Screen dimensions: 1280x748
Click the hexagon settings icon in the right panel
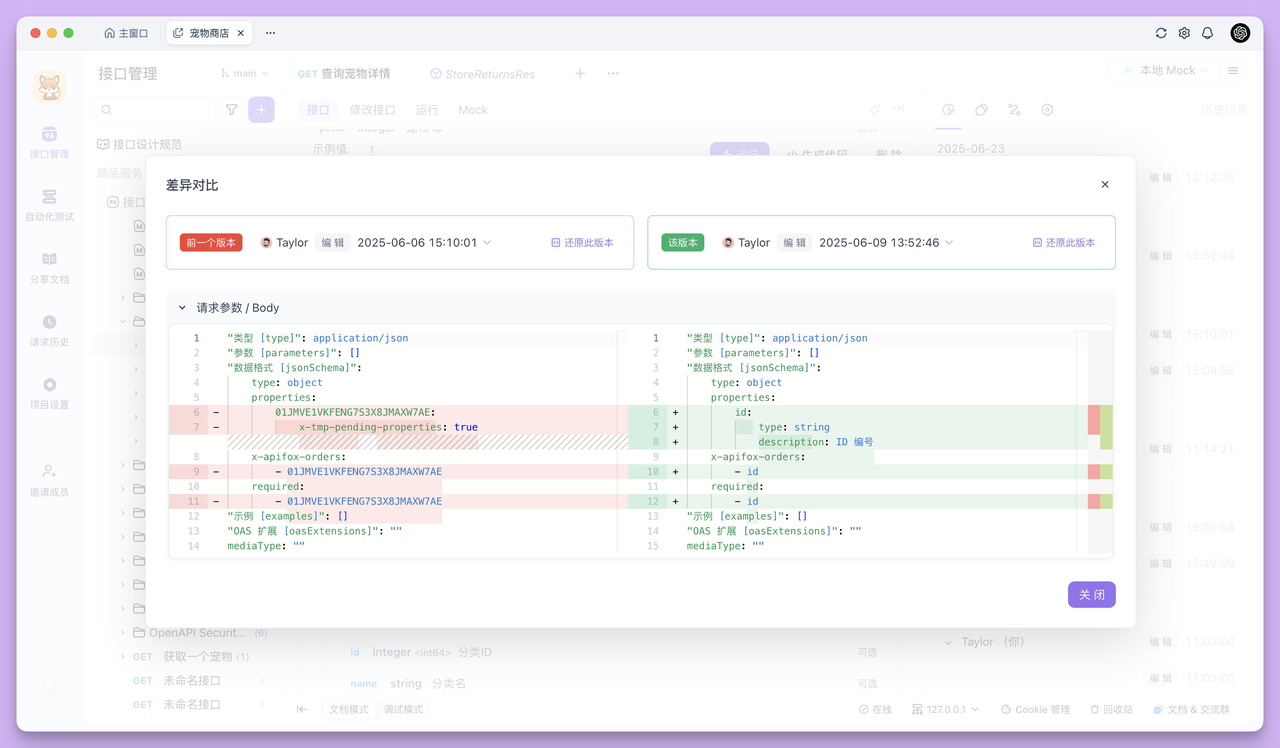pos(1047,110)
